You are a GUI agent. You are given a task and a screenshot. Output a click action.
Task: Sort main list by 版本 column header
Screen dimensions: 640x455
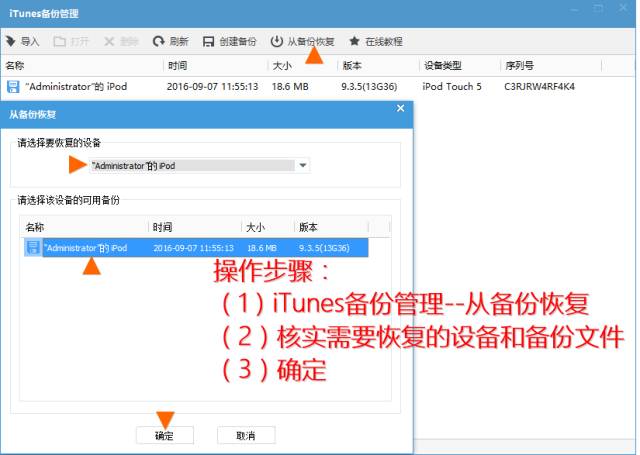(378, 65)
